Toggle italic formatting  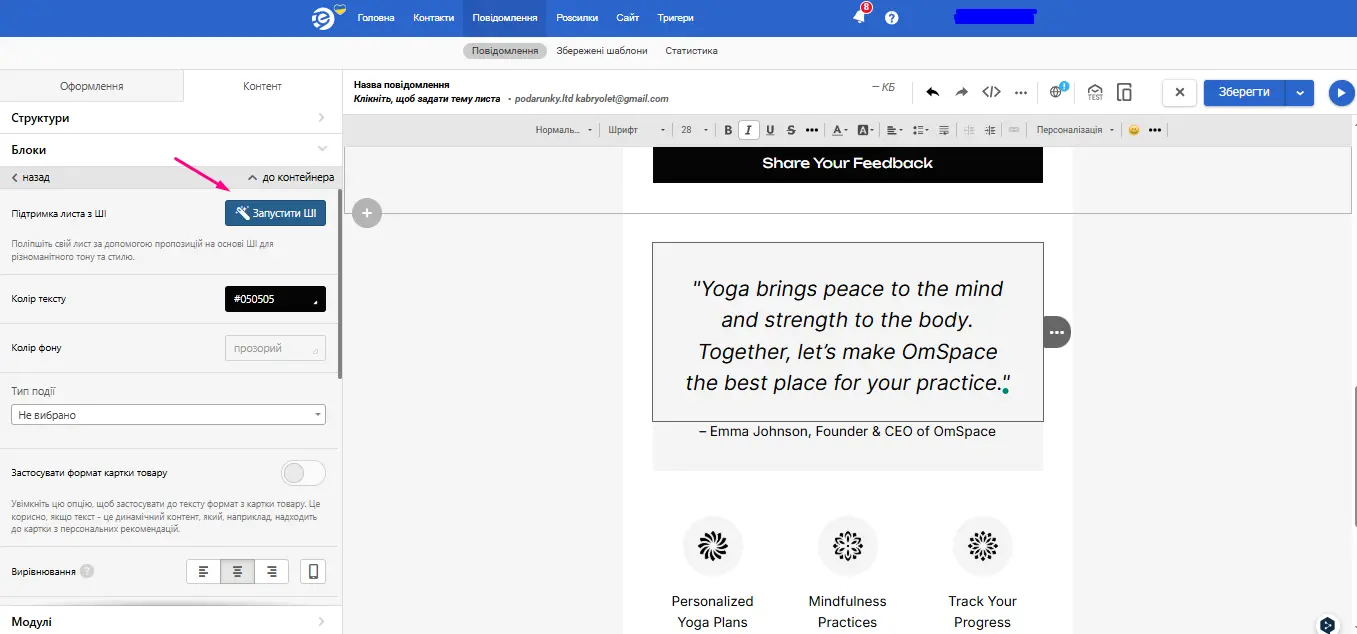coord(748,130)
